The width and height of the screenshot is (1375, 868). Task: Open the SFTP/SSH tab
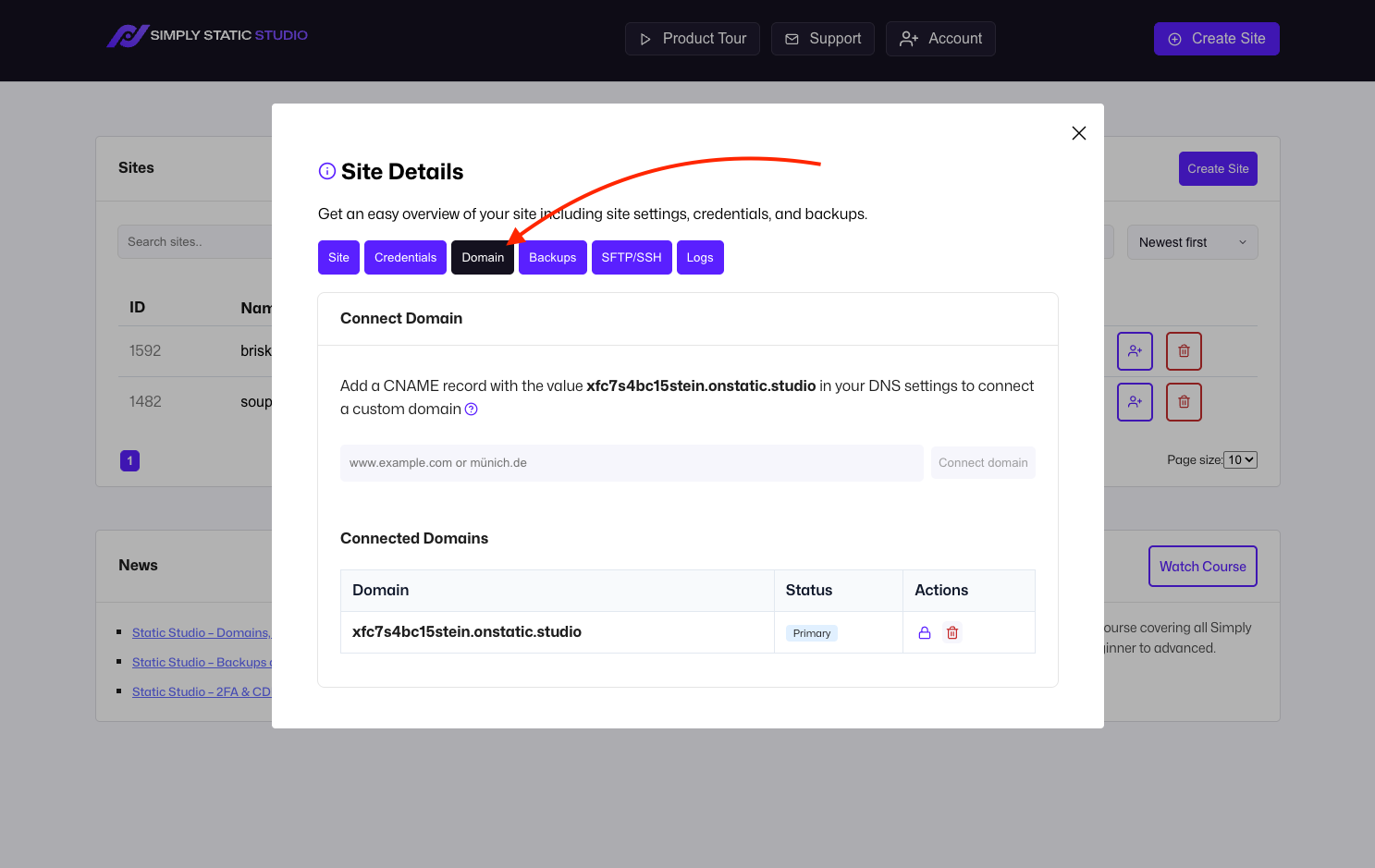[632, 258]
